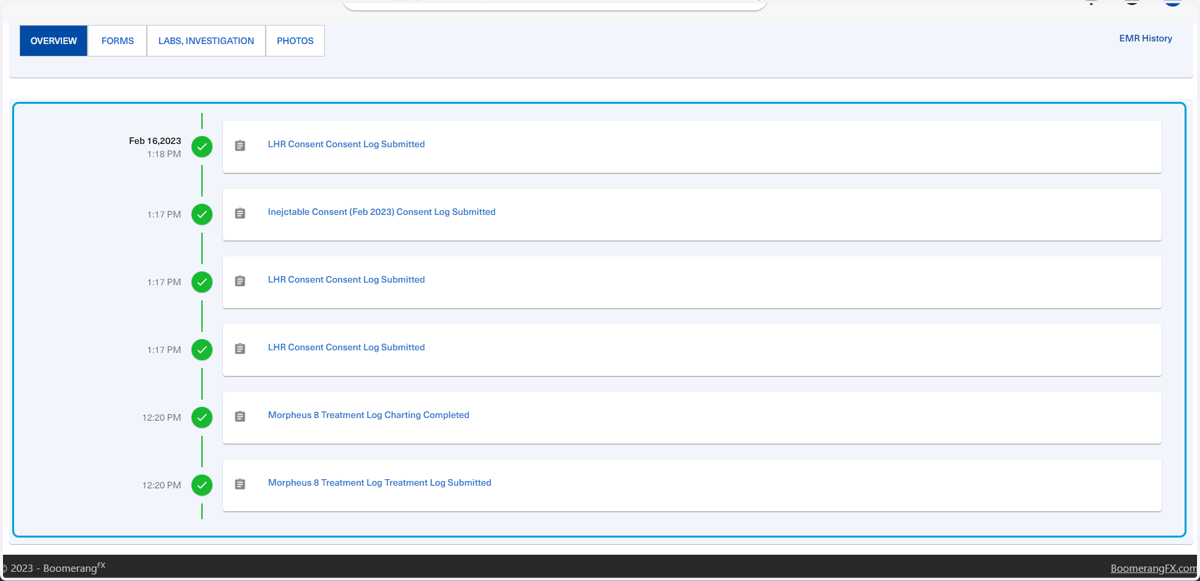
Task: Open Morpheus 8 Treatment Log Charting Completed
Action: pyautogui.click(x=368, y=415)
